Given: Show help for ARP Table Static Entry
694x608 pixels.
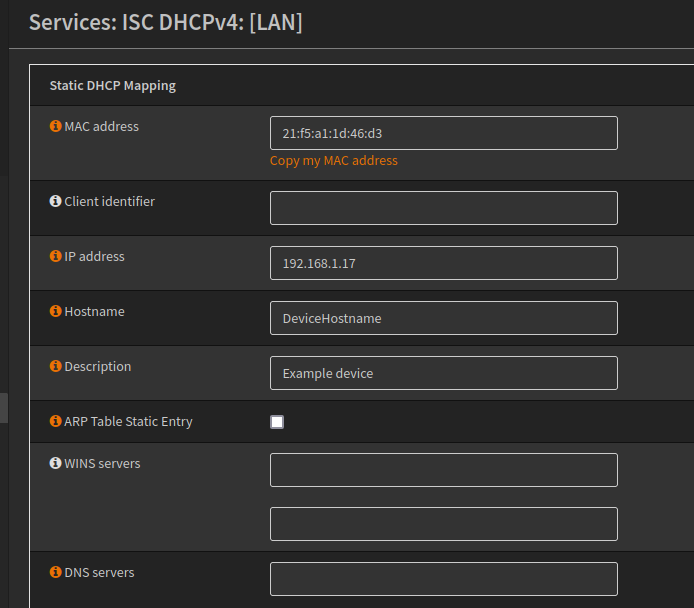Looking at the screenshot, I should point(55,421).
